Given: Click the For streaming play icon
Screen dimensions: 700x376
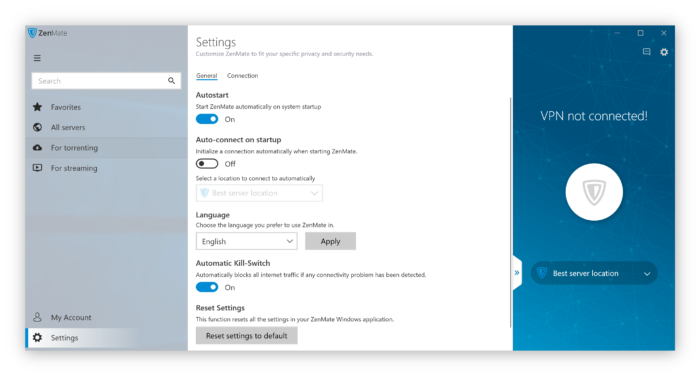Looking at the screenshot, I should click(38, 168).
